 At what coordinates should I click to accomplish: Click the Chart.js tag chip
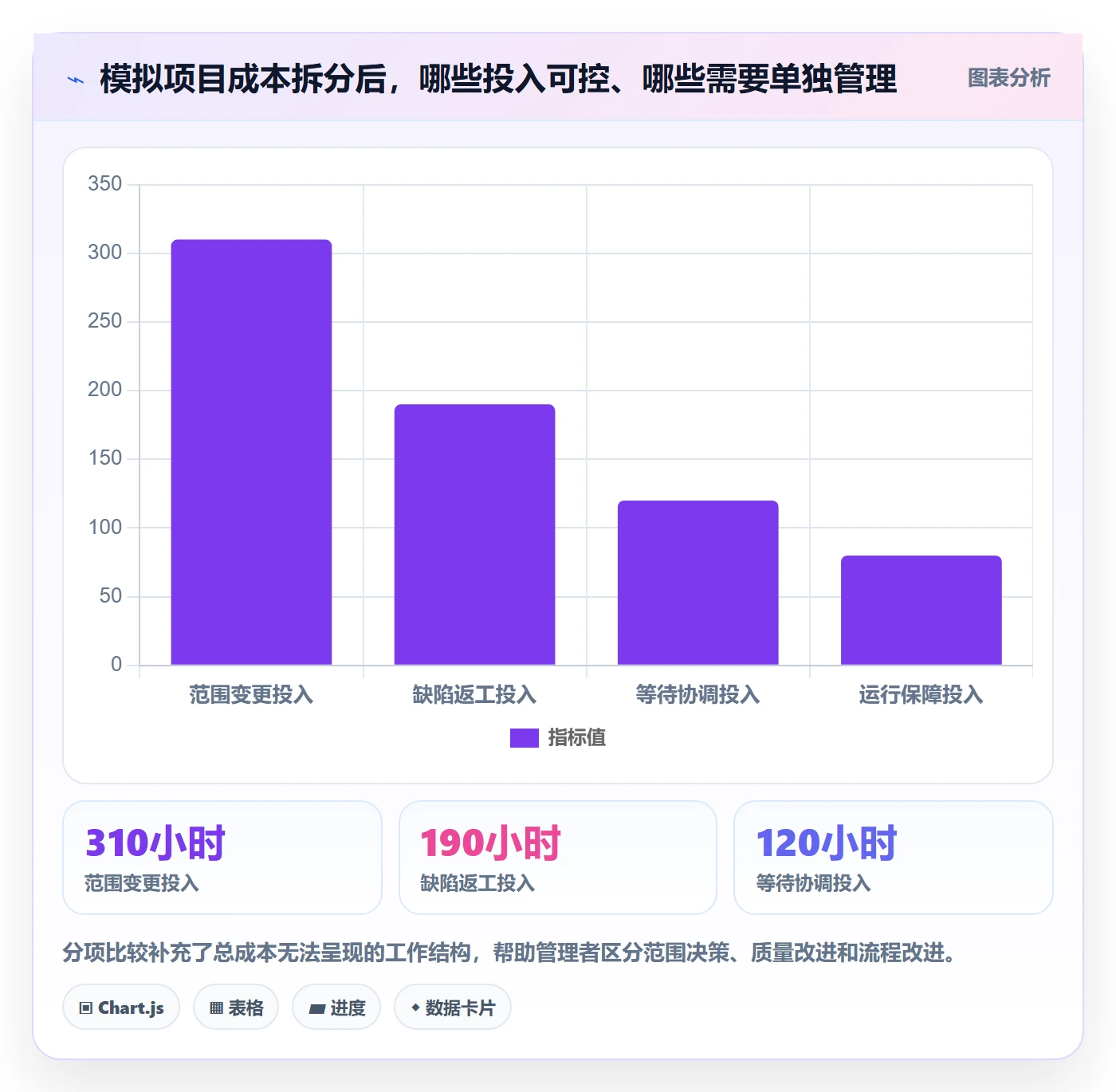[121, 1008]
